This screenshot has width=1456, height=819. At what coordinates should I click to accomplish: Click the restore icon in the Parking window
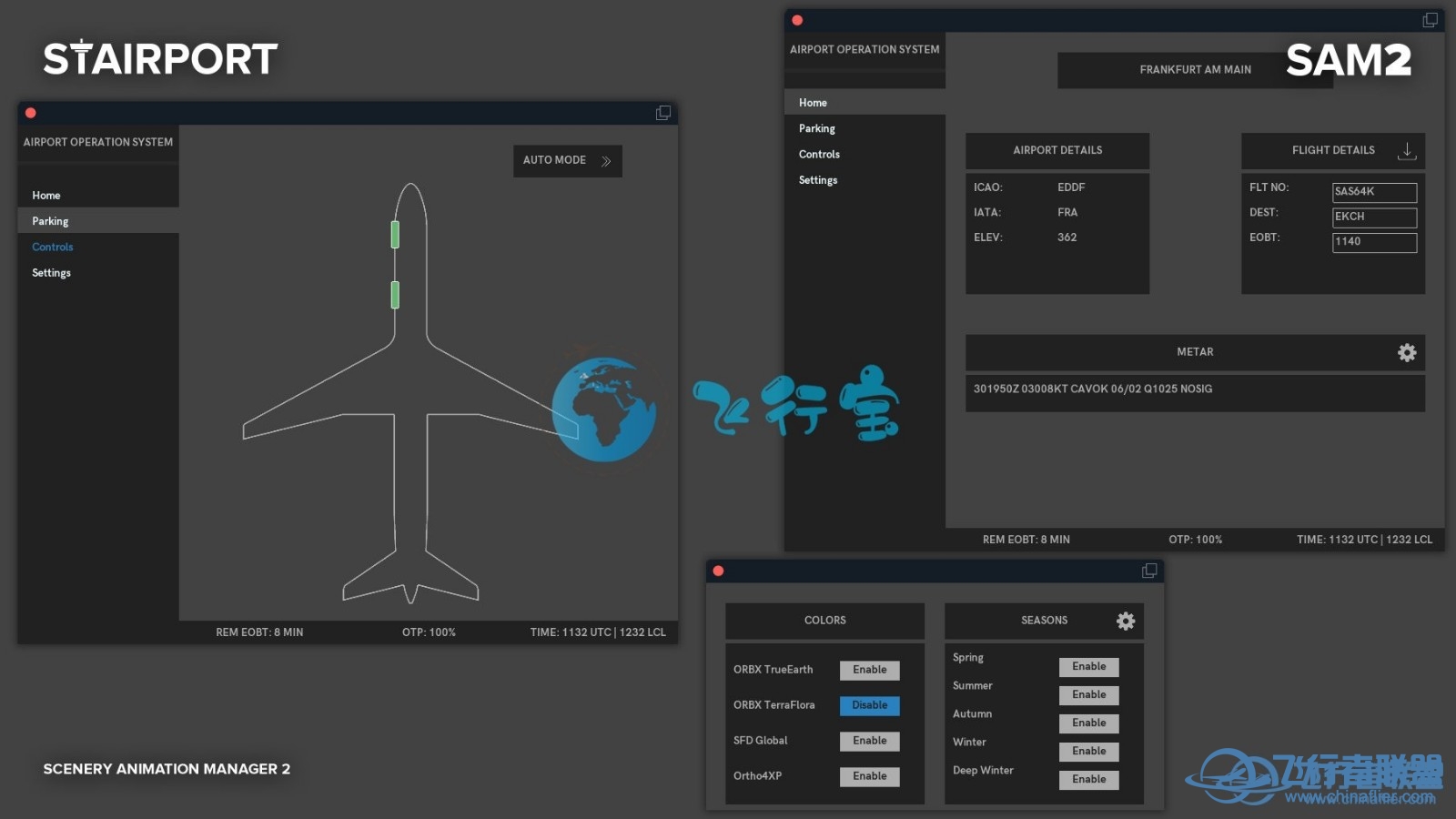(x=663, y=113)
